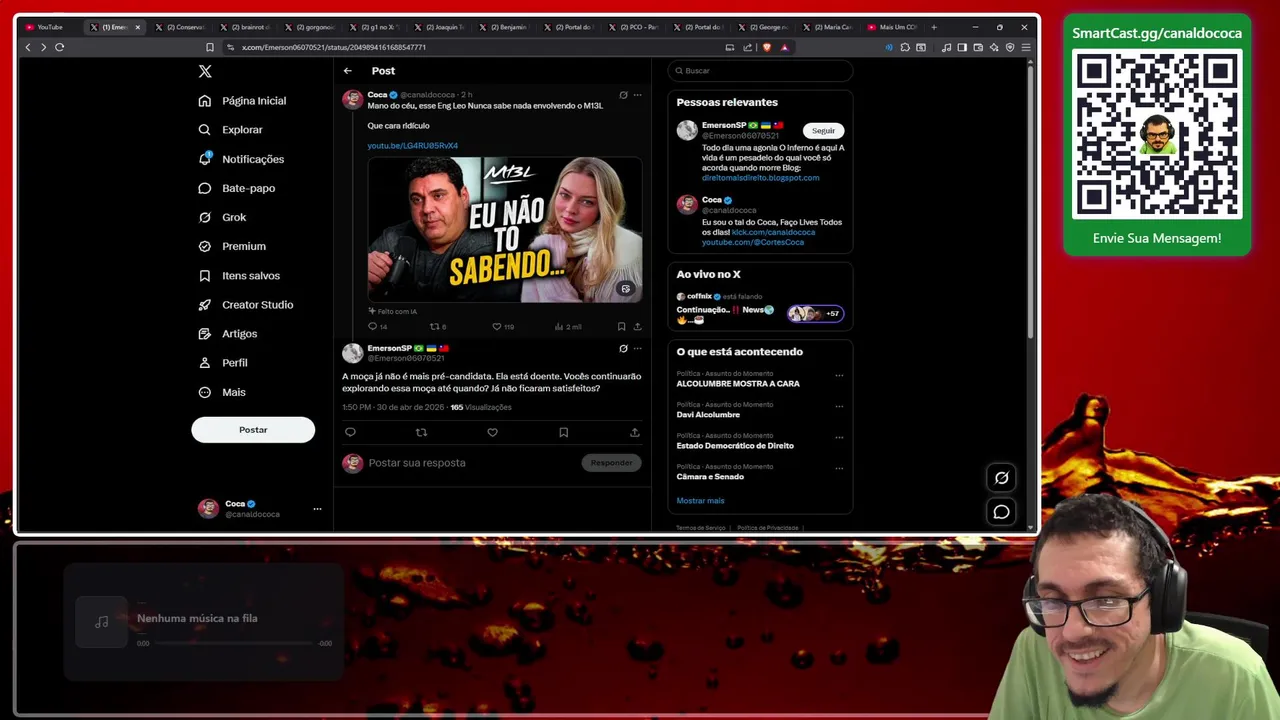Repost icon under EmersonSP's post
This screenshot has width=1280, height=720.
tap(421, 432)
